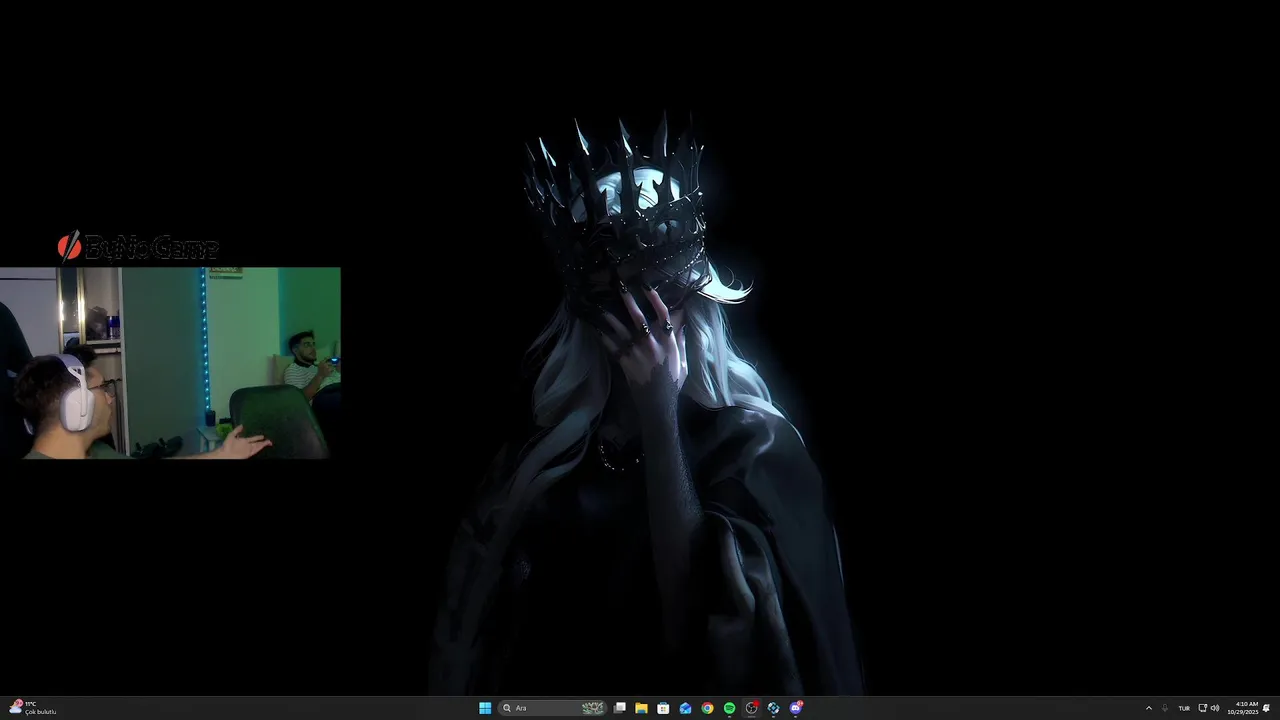Viewport: 1280px width, 720px height.
Task: Click the search highlight image in search box
Action: tap(593, 708)
